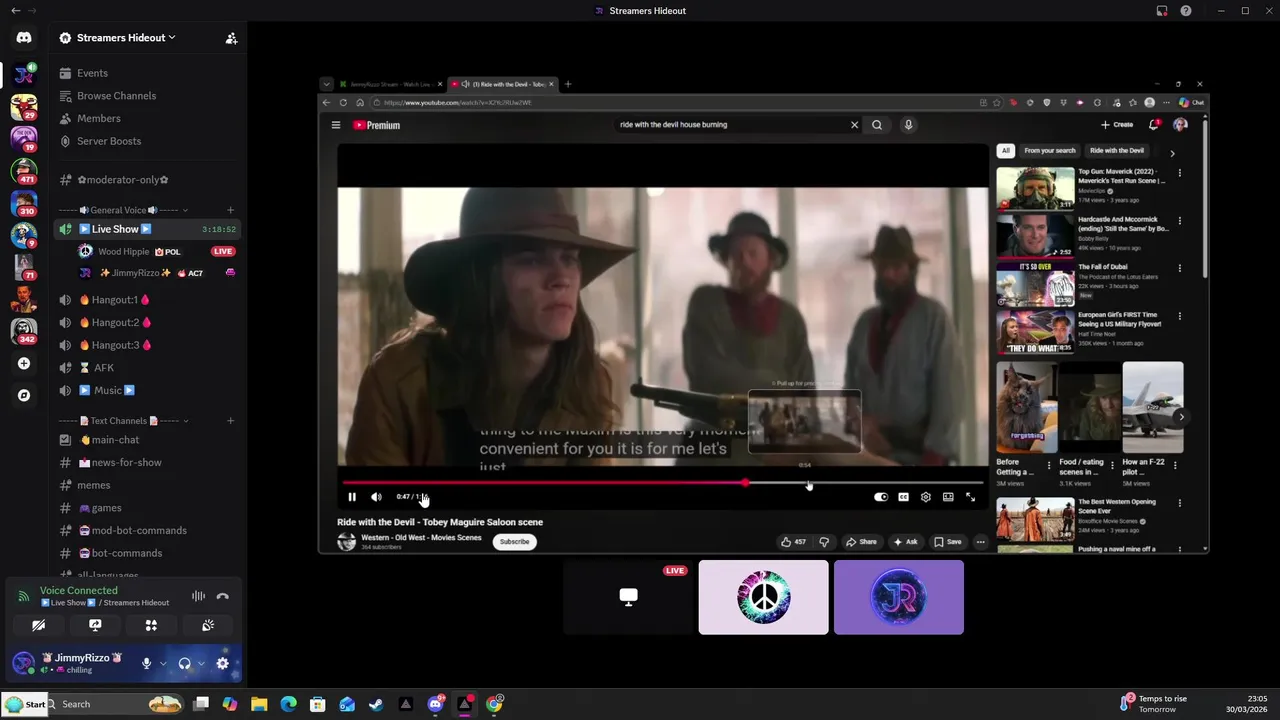Toggle theater mode in the YouTube player
Image resolution: width=1280 pixels, height=720 pixels.
pos(948,497)
